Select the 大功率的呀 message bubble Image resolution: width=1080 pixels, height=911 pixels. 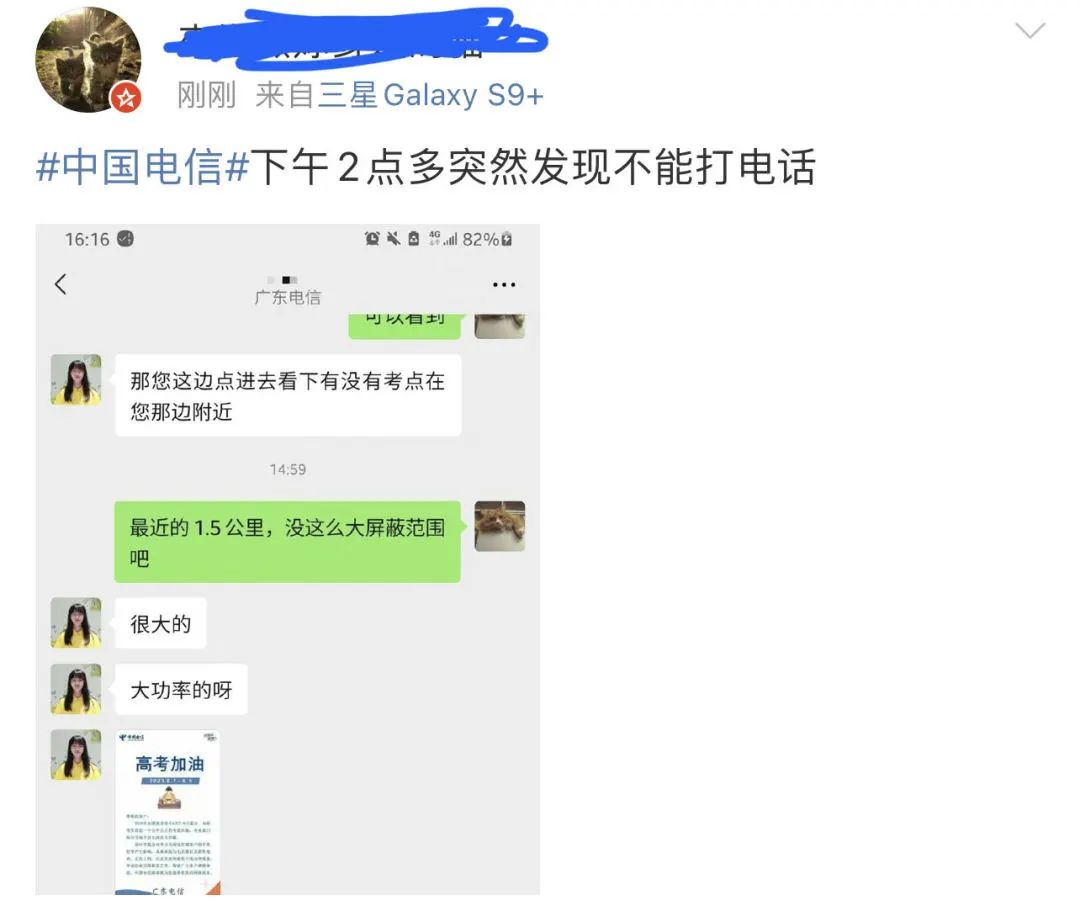pos(181,689)
